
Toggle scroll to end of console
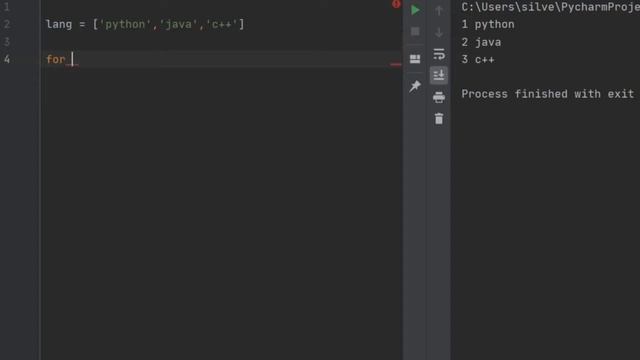point(439,75)
